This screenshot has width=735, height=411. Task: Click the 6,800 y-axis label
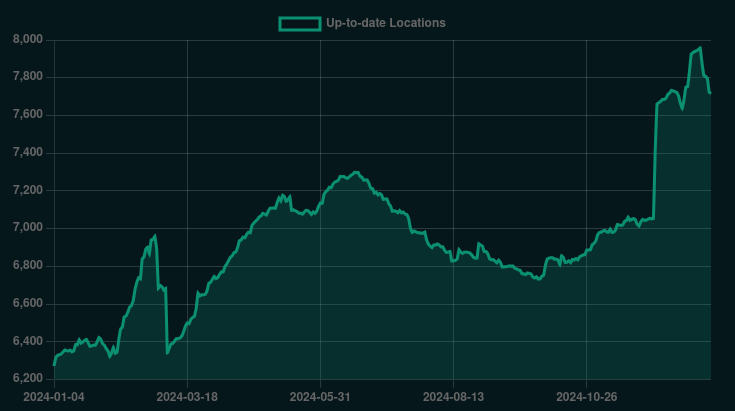tap(28, 266)
